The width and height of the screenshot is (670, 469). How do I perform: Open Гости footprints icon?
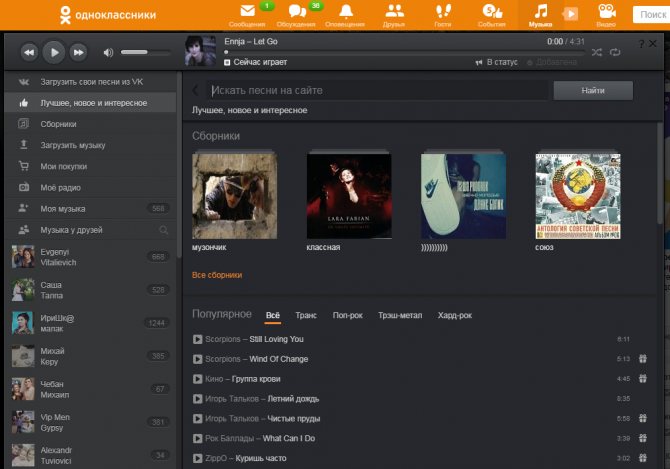pos(443,11)
